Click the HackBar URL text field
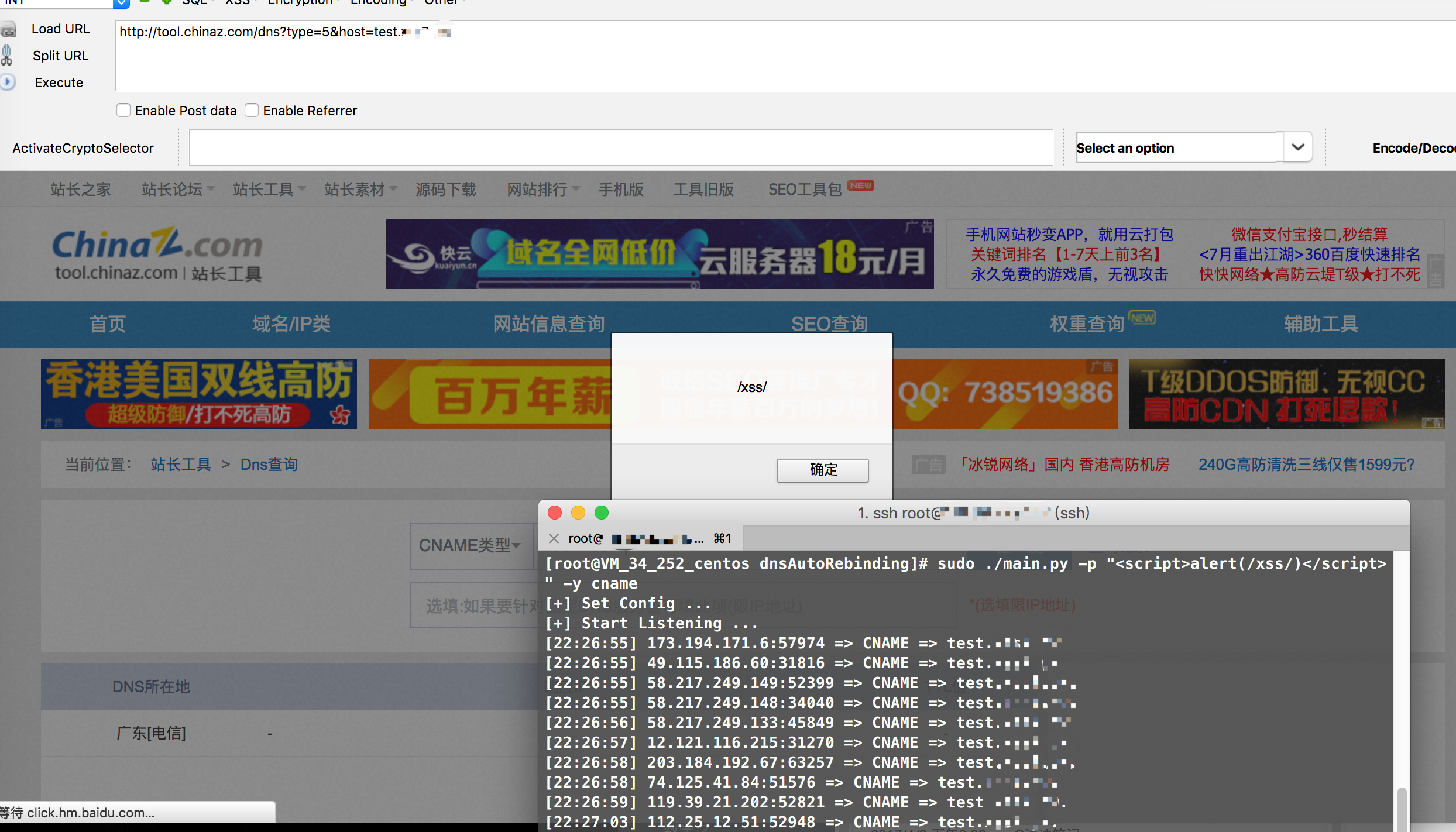Screen dimensions: 1456x832 784,56
